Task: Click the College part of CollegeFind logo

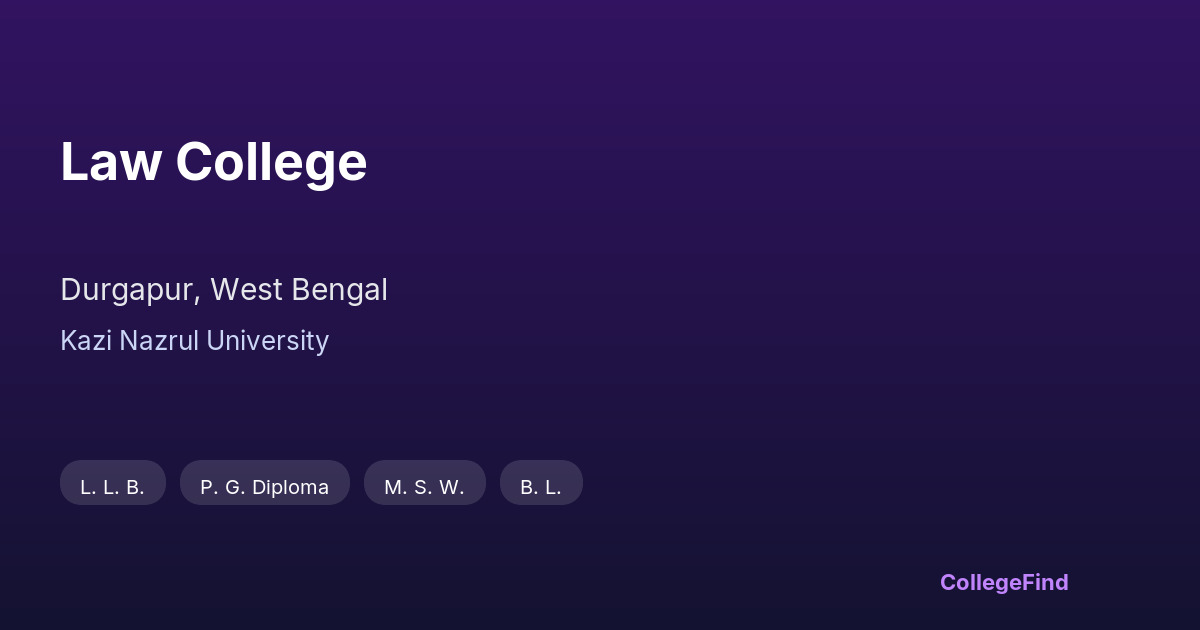Action: click(981, 582)
